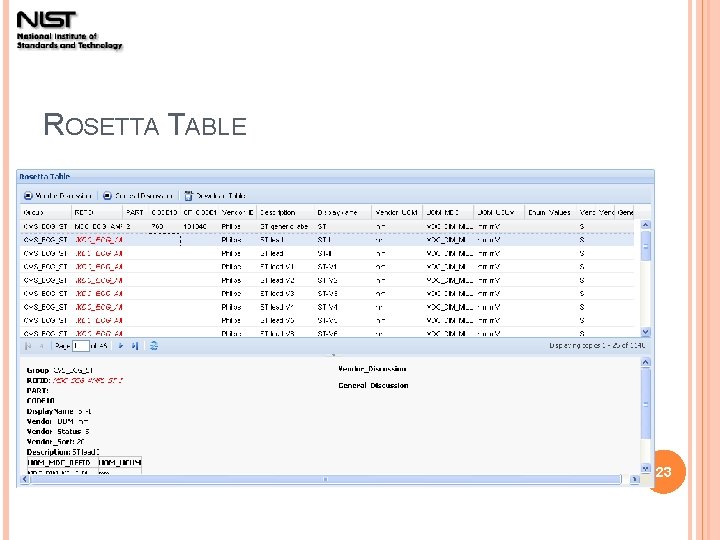Select the 'ST lead II' description cell

tap(285, 253)
